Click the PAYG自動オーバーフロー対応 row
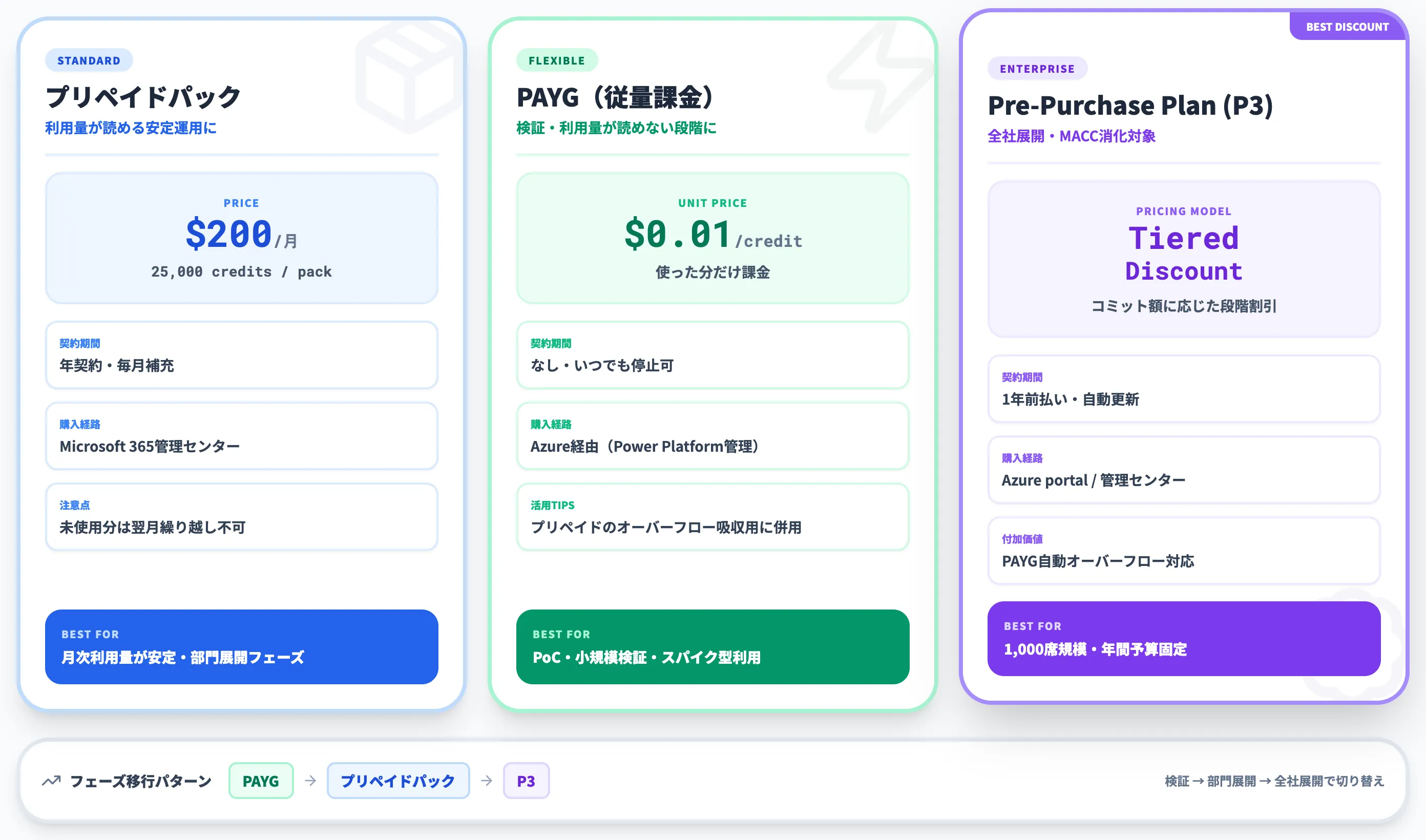The height and width of the screenshot is (840, 1426). coord(1184,551)
